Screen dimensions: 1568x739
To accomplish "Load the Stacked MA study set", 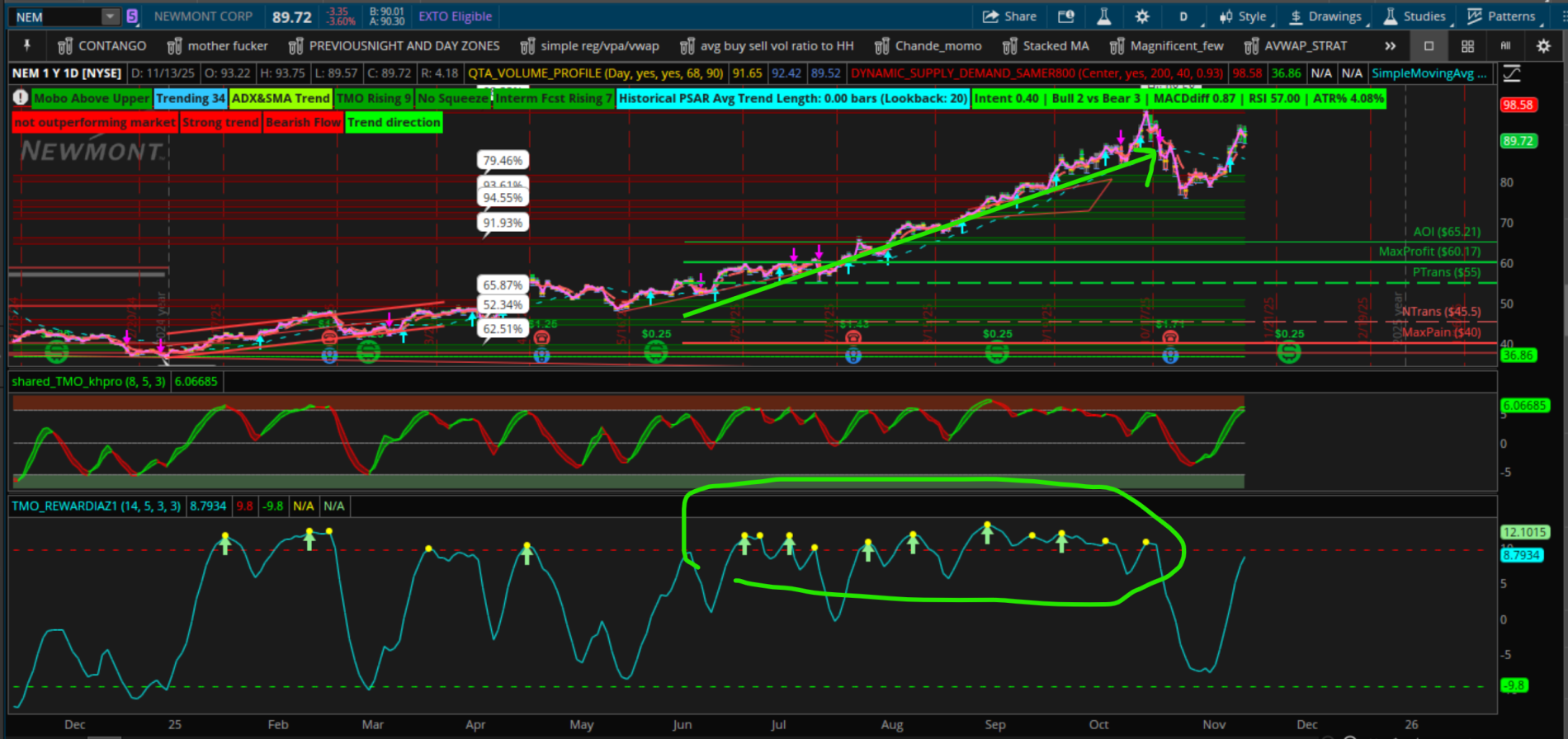I will [x=1046, y=46].
